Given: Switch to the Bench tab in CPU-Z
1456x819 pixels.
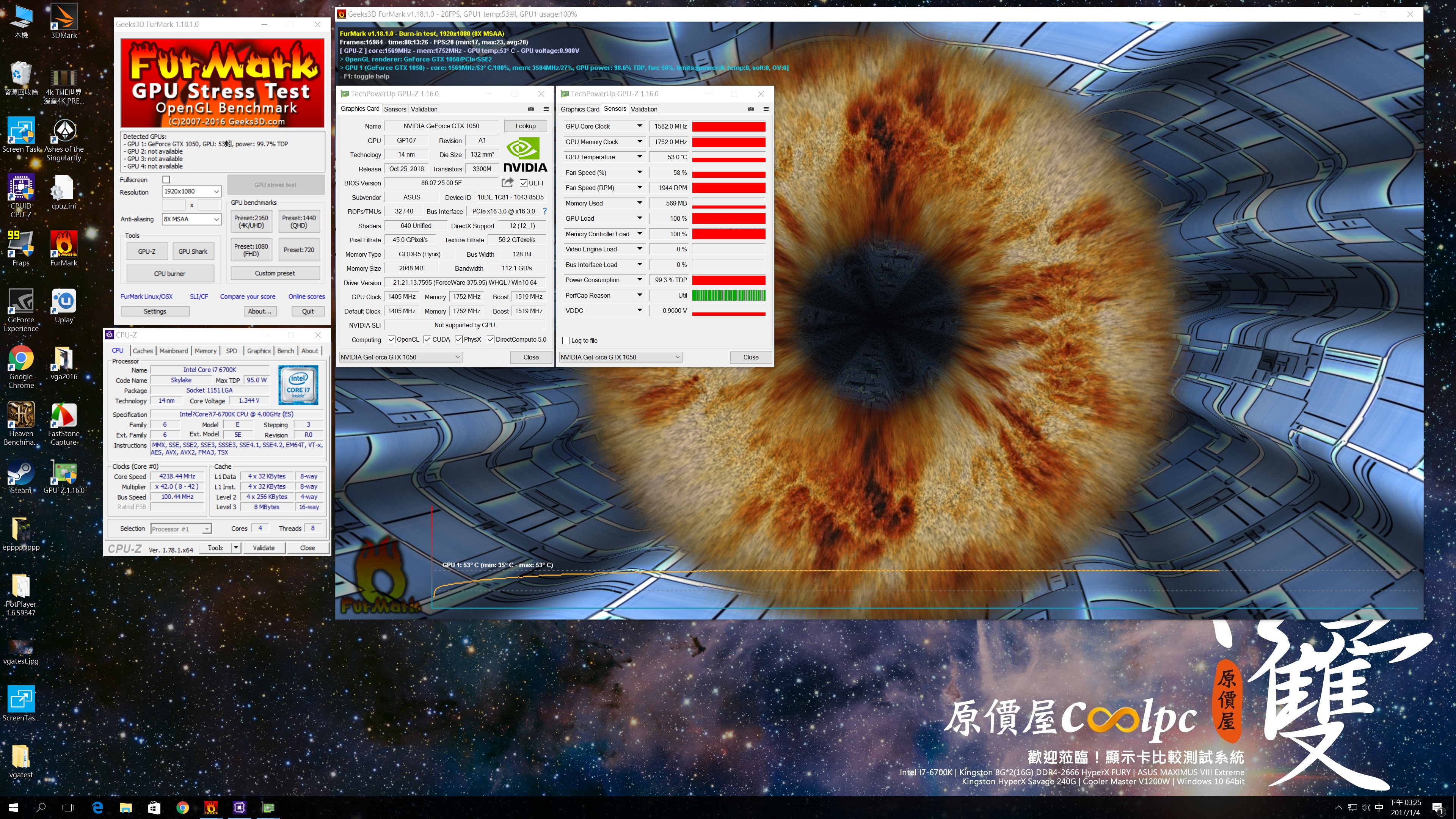Looking at the screenshot, I should pyautogui.click(x=286, y=351).
